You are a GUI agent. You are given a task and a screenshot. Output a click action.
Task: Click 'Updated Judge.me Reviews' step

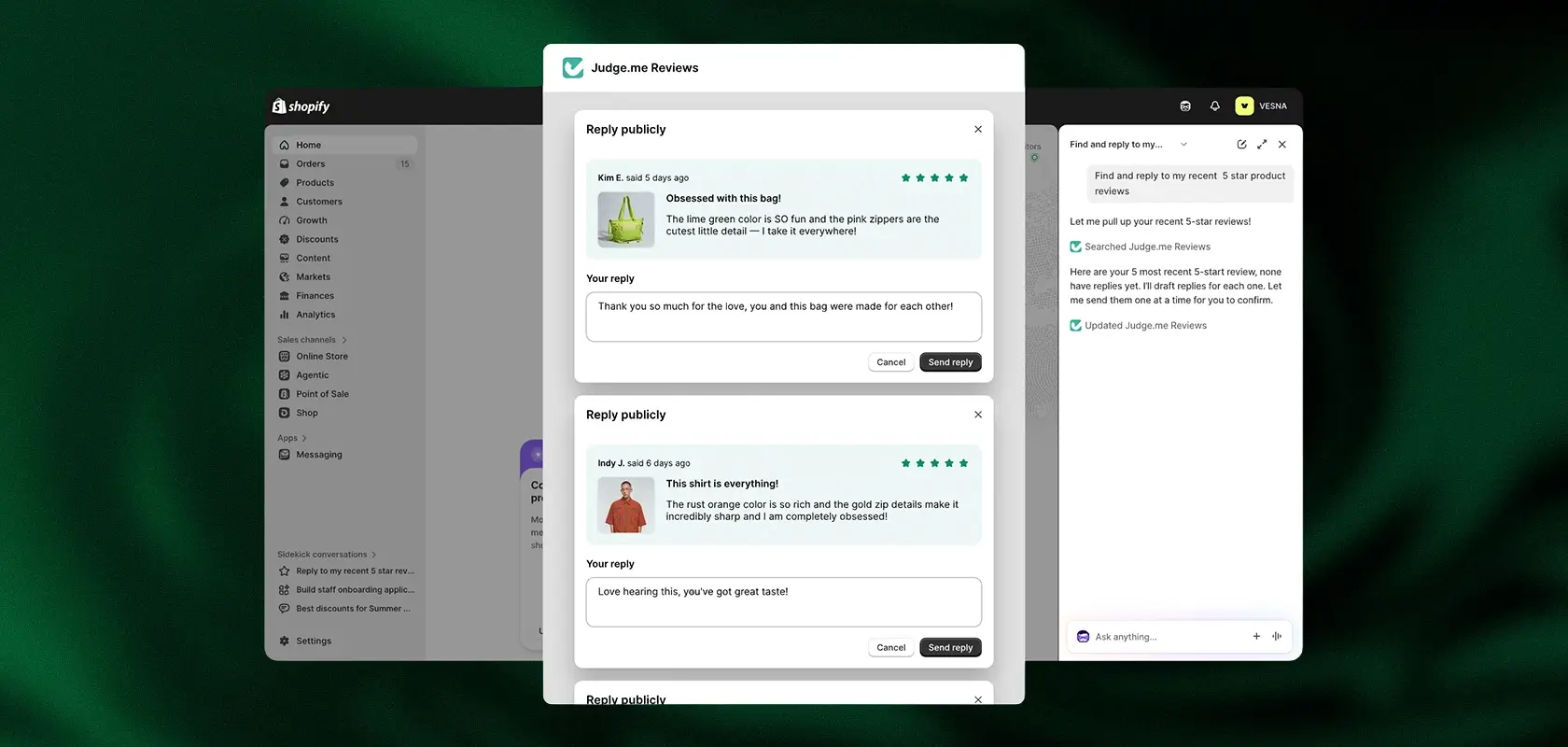click(1139, 326)
